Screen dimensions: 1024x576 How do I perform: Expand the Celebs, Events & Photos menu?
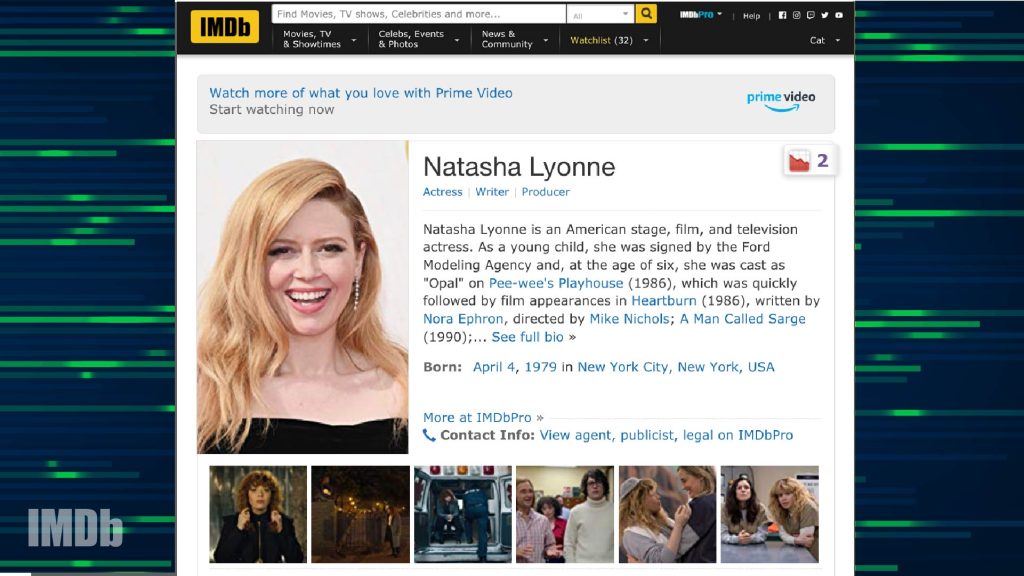[419, 39]
